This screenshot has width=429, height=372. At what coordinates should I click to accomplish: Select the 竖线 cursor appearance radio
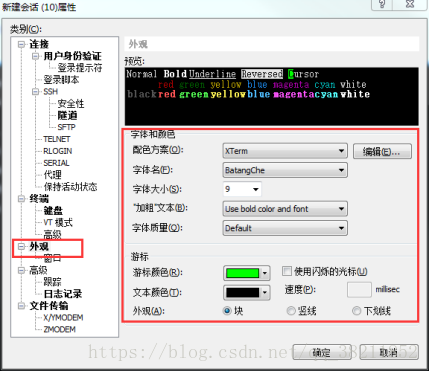(291, 311)
